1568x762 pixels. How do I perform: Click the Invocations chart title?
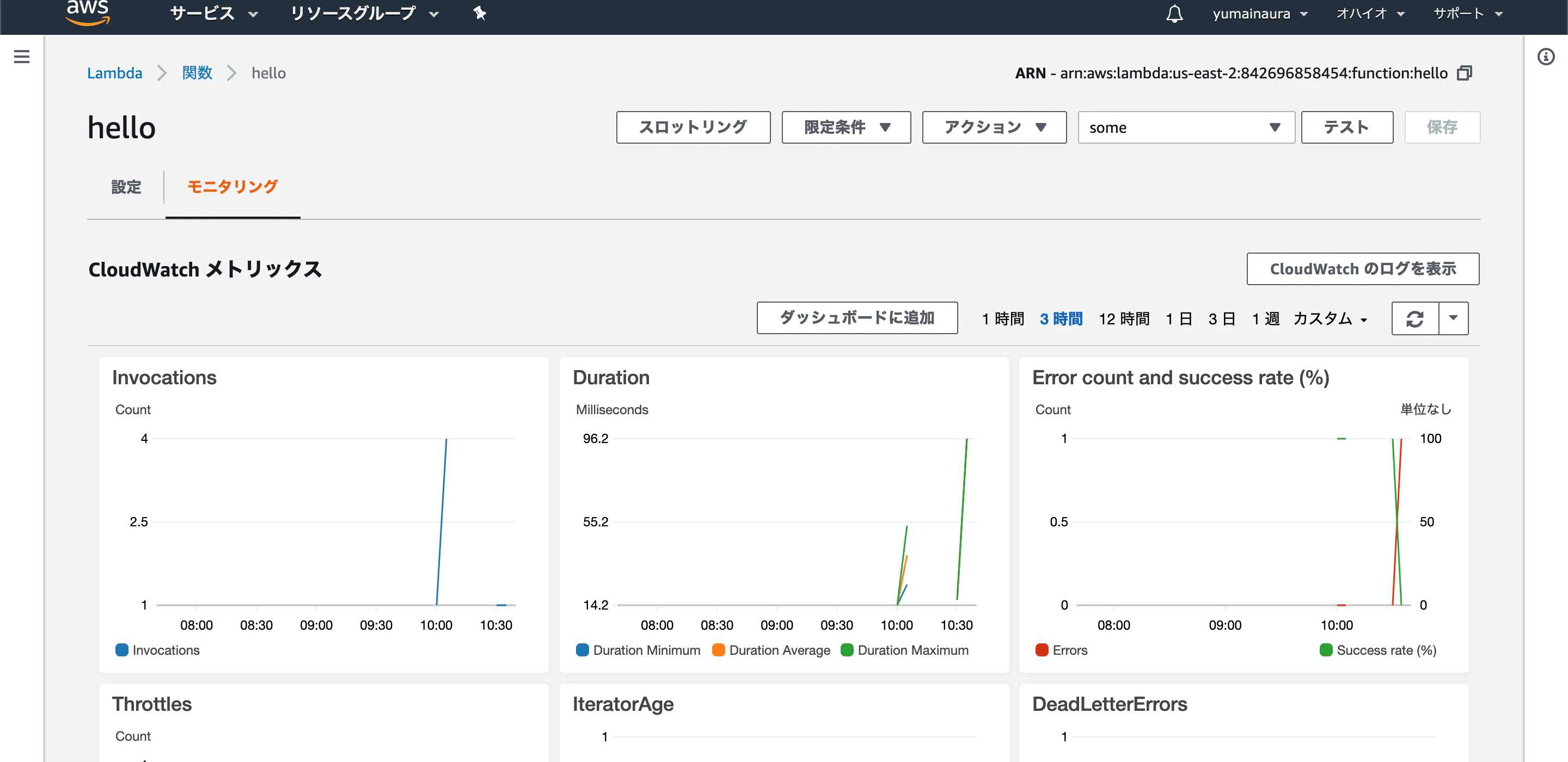coord(164,377)
